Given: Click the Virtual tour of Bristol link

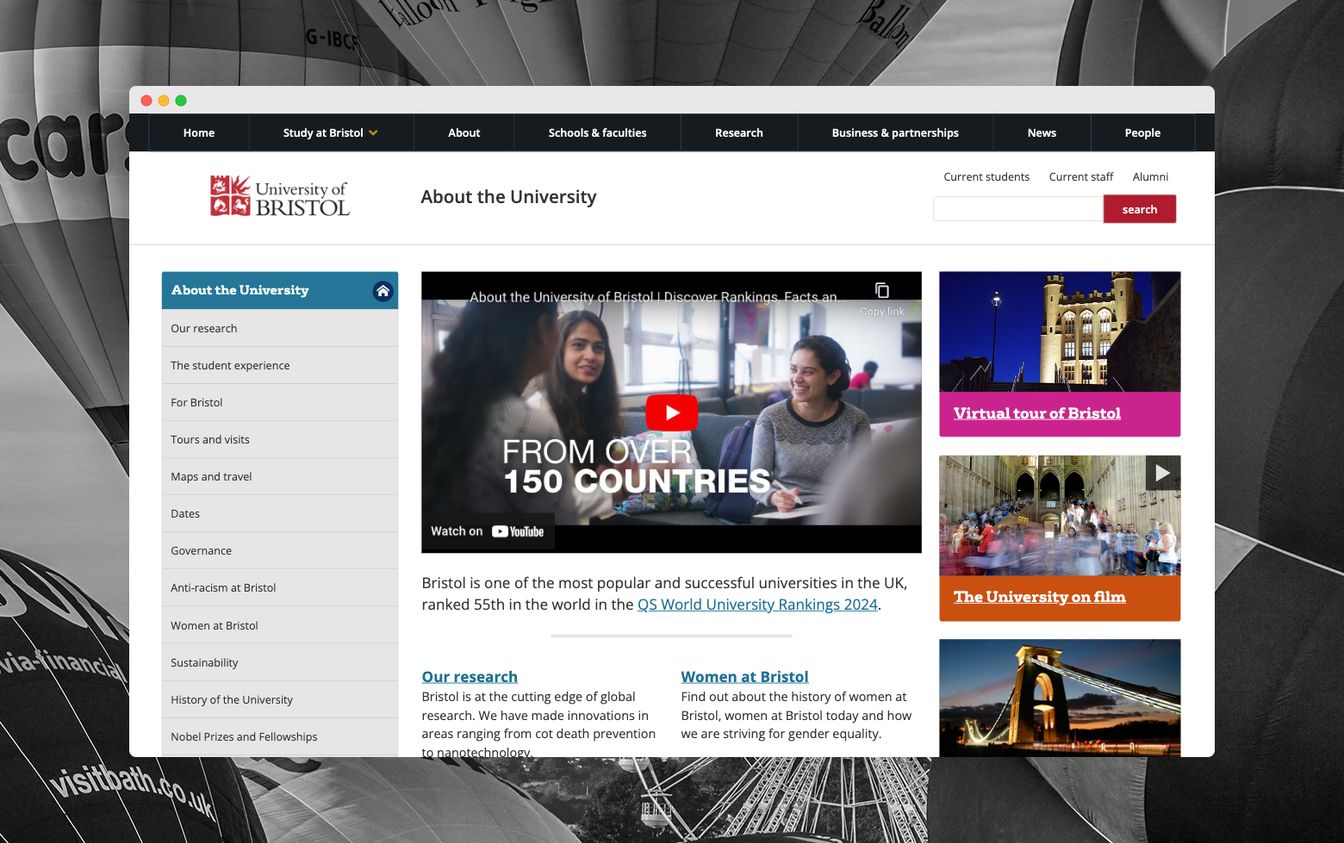Looking at the screenshot, I should coord(1037,413).
